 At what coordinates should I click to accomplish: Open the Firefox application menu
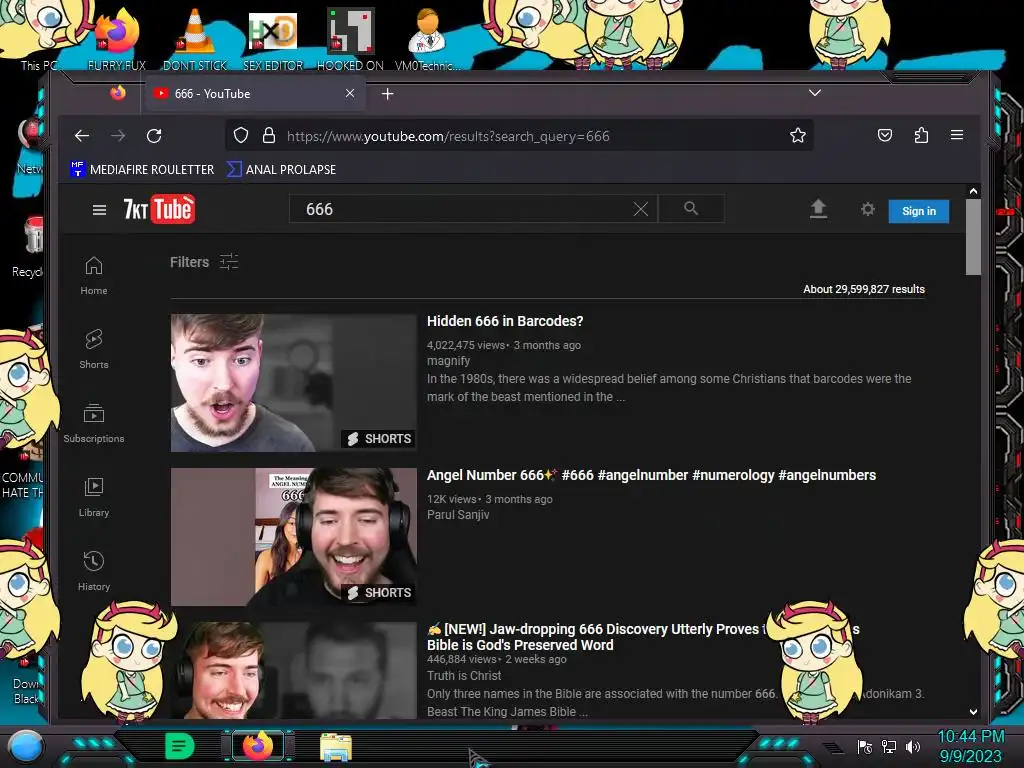pos(957,135)
